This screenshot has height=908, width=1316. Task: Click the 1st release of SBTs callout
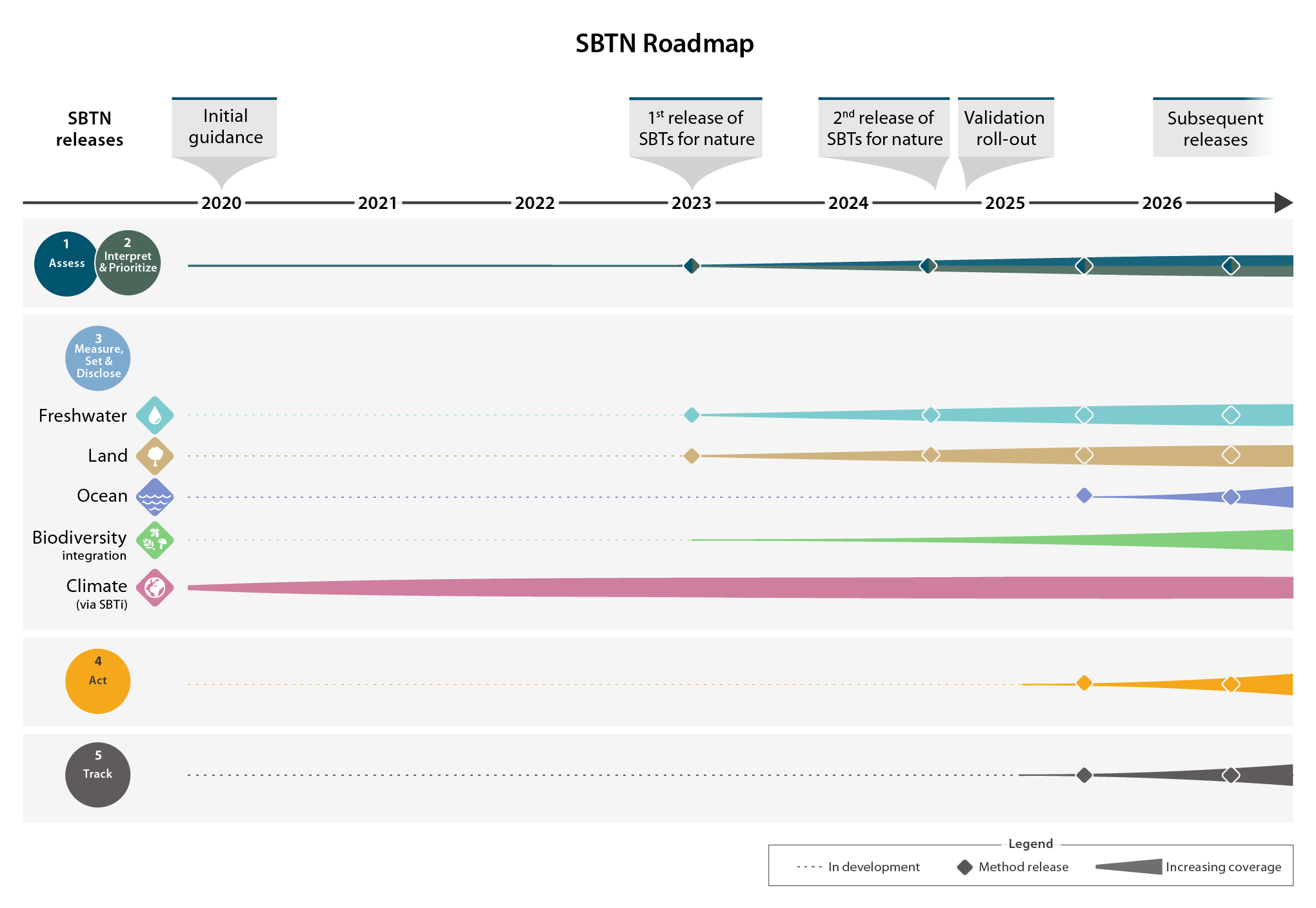(695, 128)
